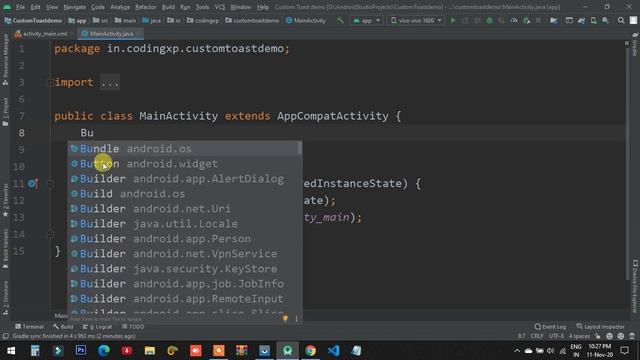Screen dimensions: 640x360
Task: Open the Project tool window tab
Action: 5,111
